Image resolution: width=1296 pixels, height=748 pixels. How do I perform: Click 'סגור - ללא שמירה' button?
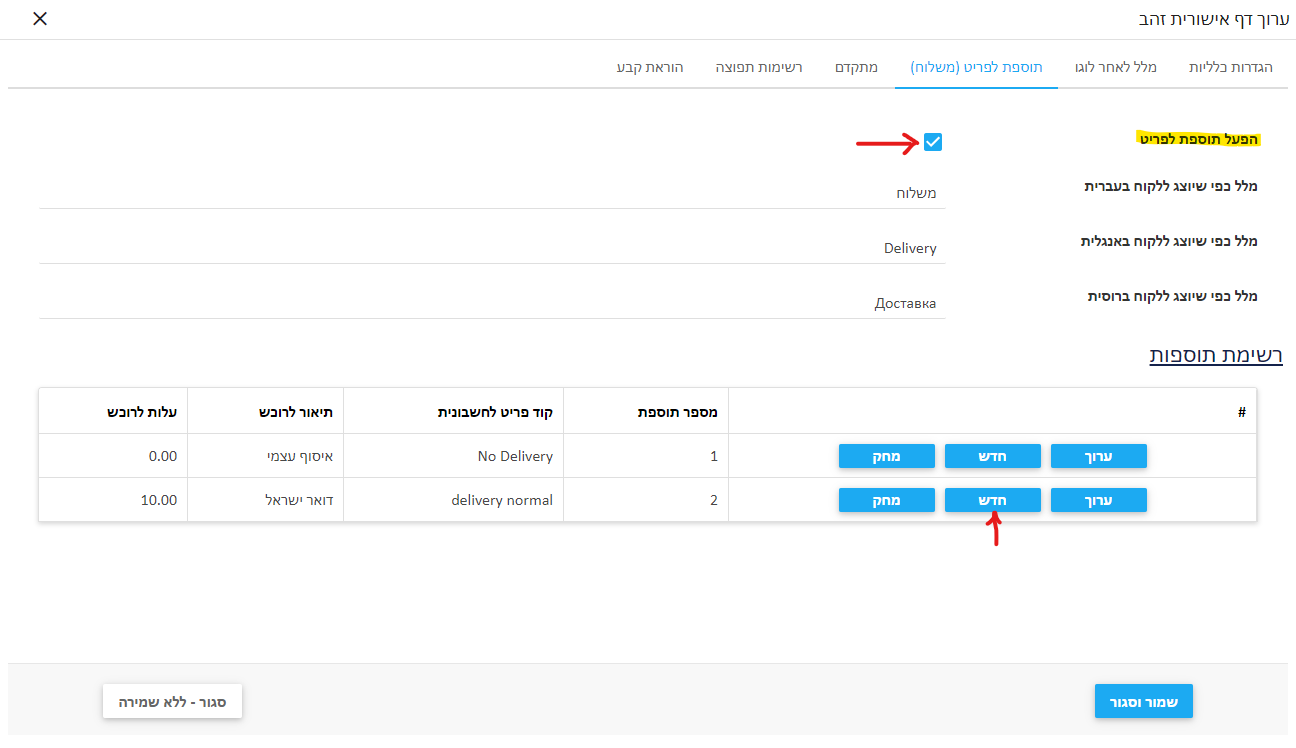173,702
